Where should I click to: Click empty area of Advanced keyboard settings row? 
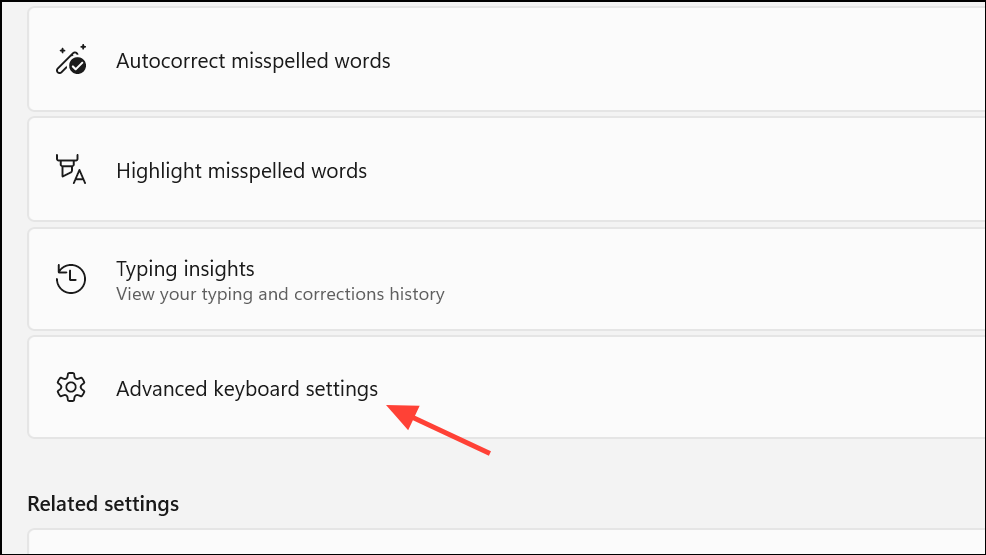pyautogui.click(x=700, y=387)
